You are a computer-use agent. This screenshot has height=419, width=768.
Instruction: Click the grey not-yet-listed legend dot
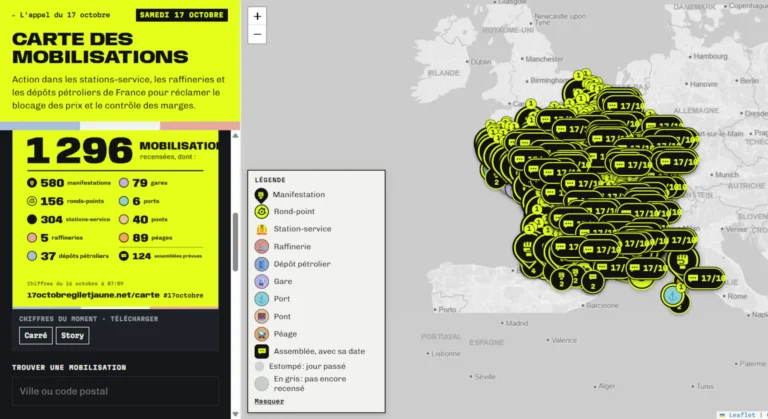coord(262,384)
